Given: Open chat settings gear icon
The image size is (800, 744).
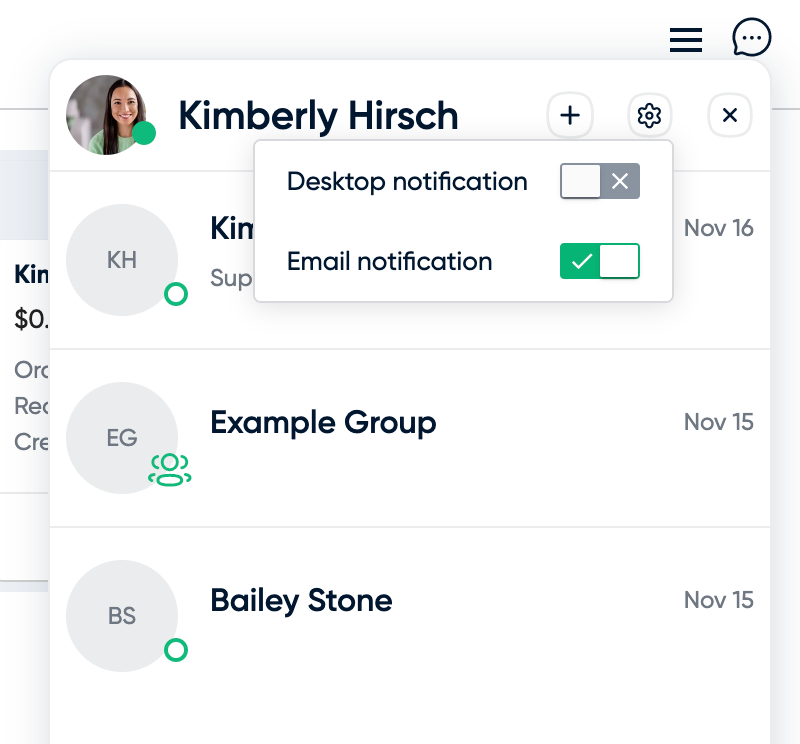Looking at the screenshot, I should coord(649,115).
